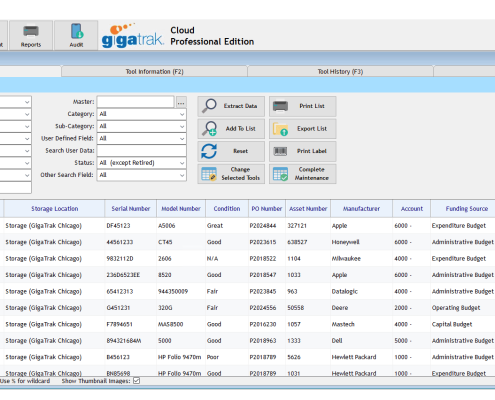Open the Audit phone icon
Viewport: 495px width, 400px height.
tap(76, 31)
